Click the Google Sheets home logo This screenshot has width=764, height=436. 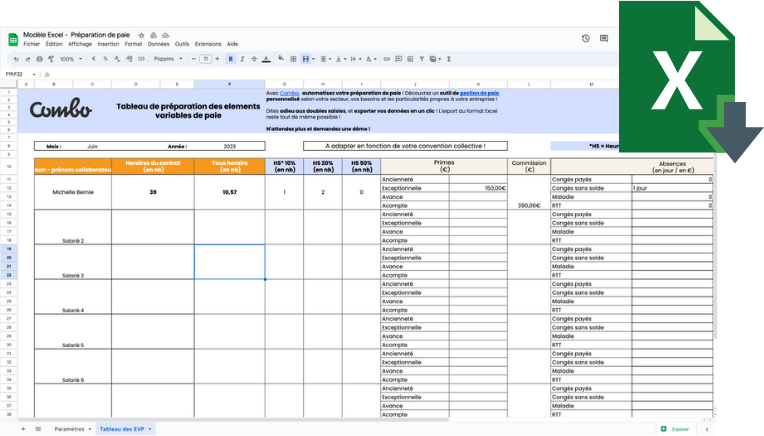(x=13, y=39)
